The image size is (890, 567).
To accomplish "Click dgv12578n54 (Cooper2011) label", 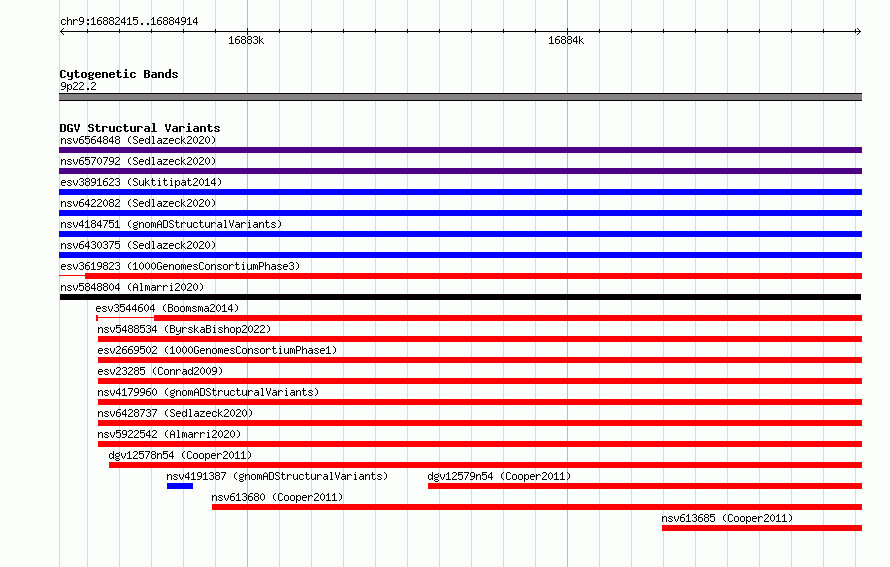I will [x=180, y=455].
